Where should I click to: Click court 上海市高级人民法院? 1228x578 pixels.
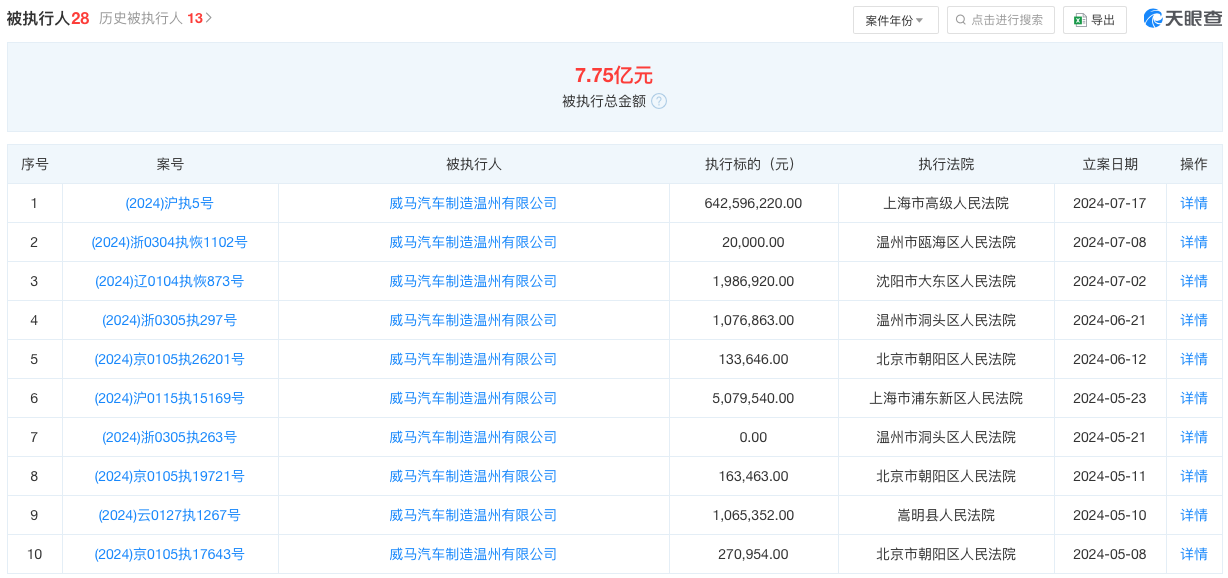pyautogui.click(x=946, y=203)
